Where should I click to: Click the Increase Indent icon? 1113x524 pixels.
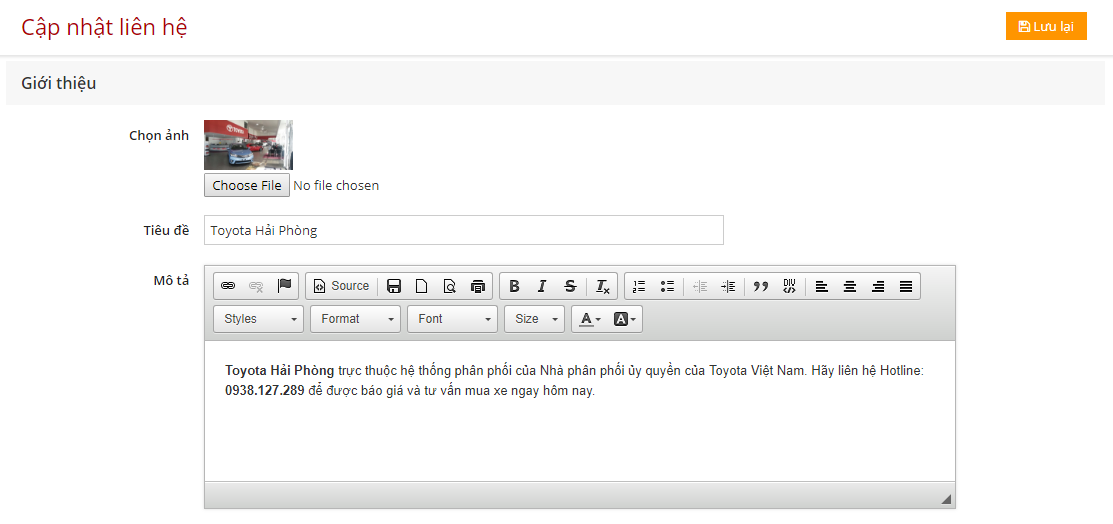pyautogui.click(x=728, y=285)
